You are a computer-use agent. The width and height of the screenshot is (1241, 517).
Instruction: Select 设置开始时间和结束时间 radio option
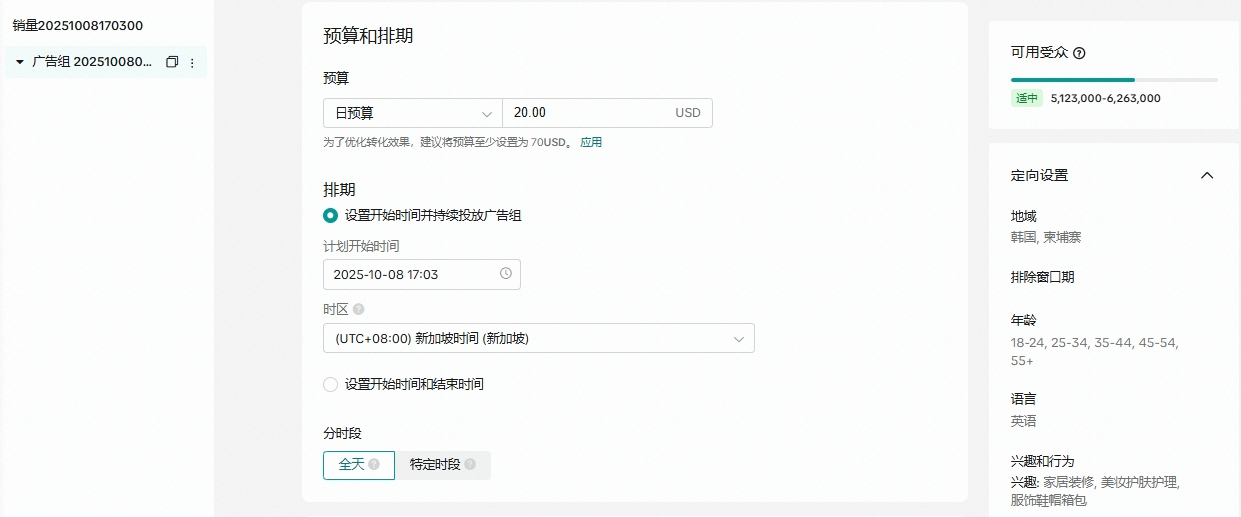pyautogui.click(x=331, y=384)
